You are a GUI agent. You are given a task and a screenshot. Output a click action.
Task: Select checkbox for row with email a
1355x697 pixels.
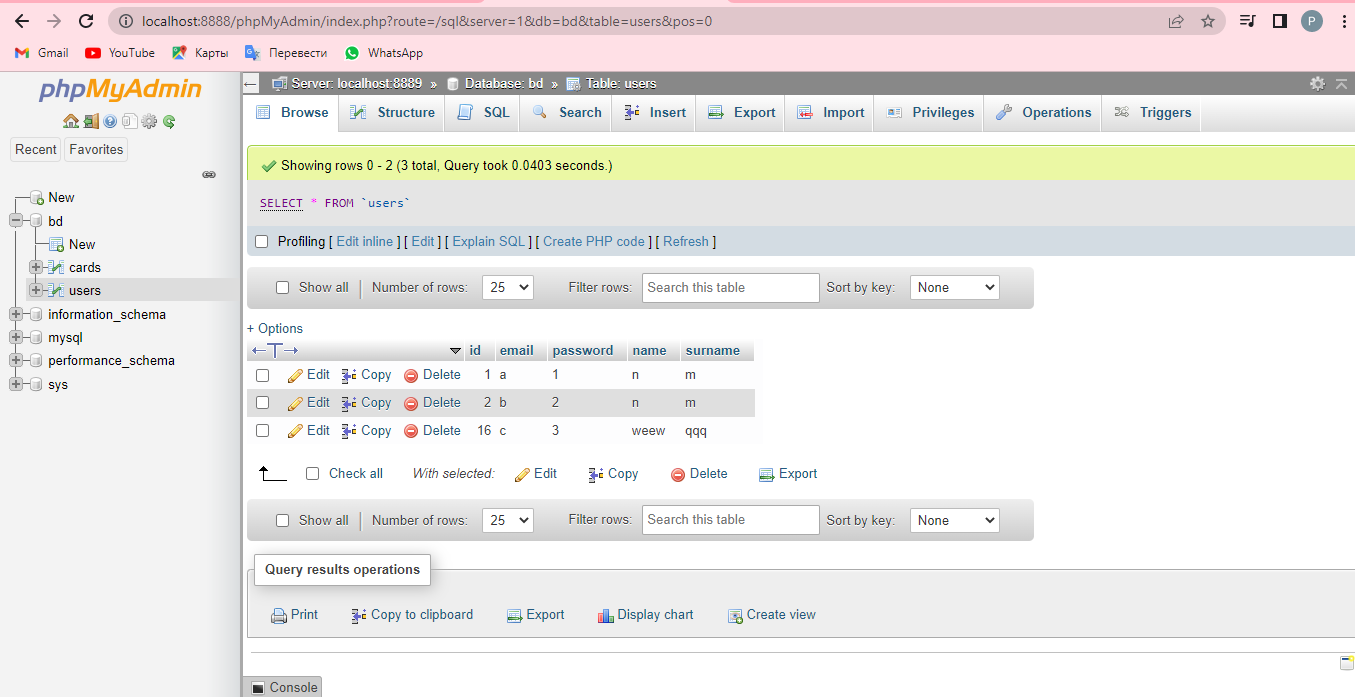(262, 375)
